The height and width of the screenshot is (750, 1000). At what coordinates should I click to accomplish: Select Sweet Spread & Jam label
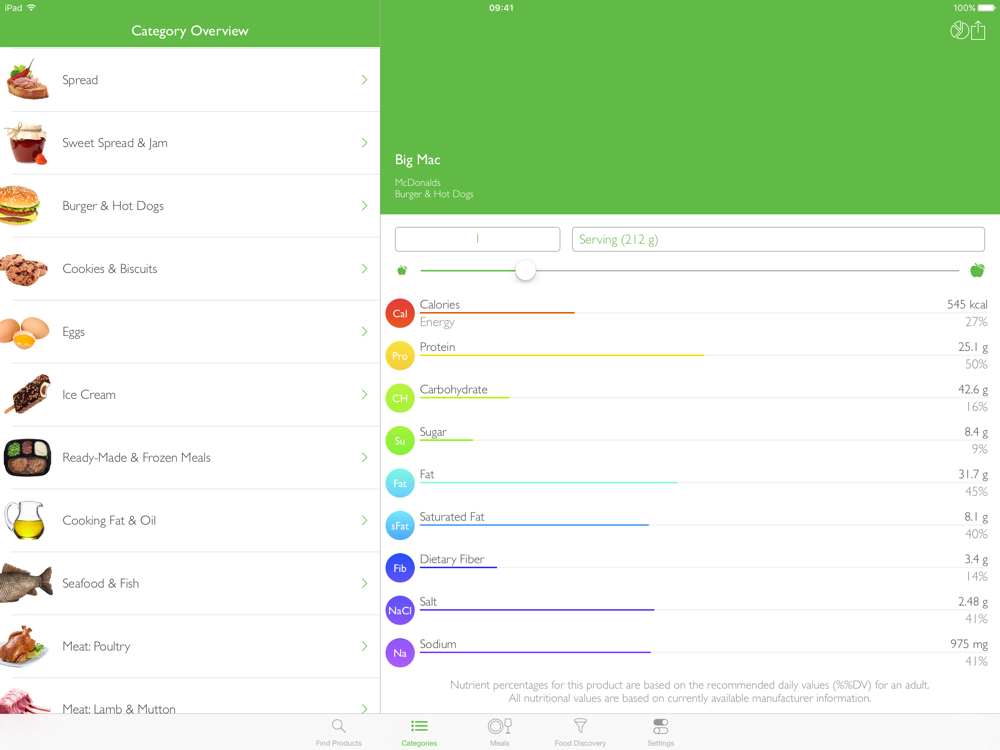(115, 143)
